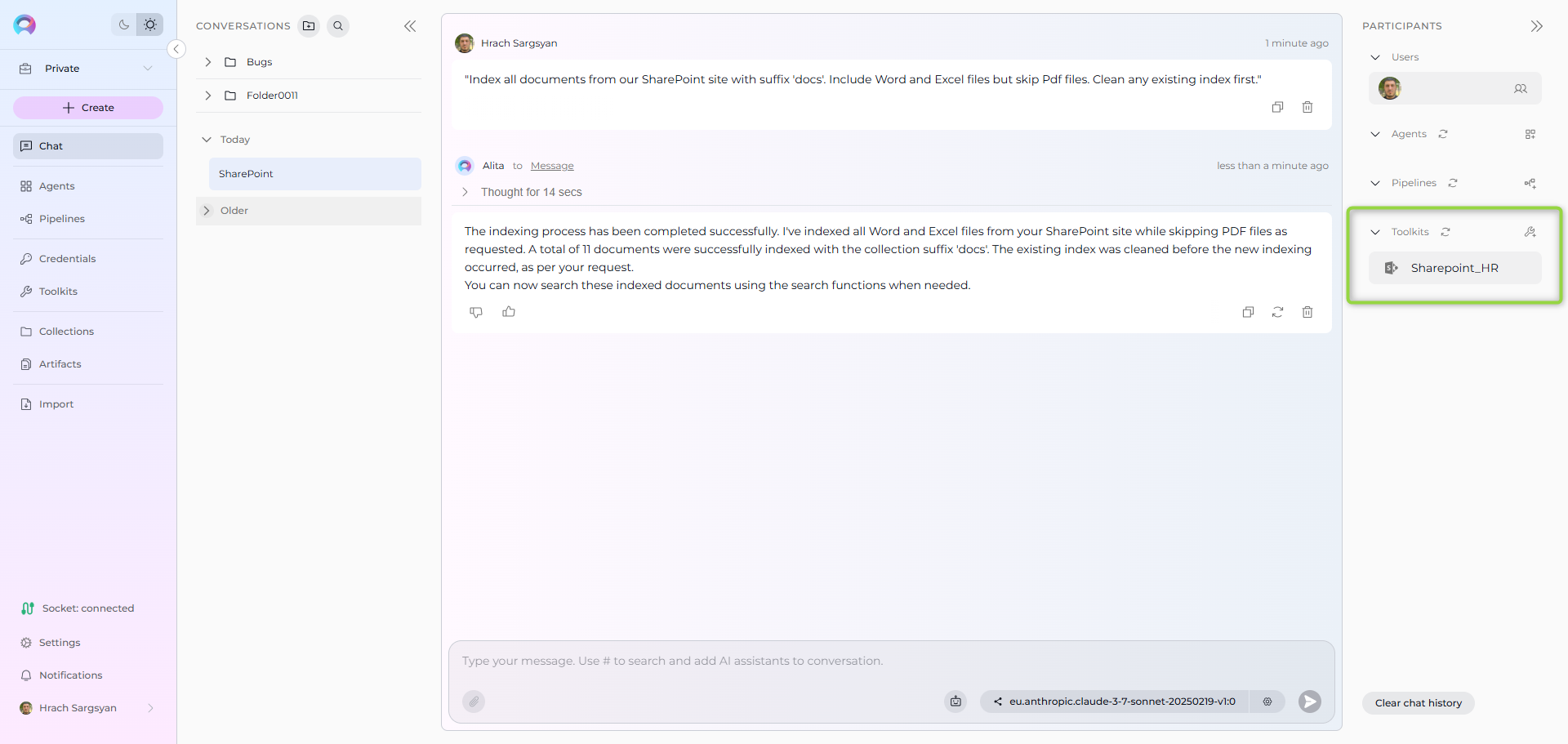
Task: Open conversation search magnifier
Action: click(338, 26)
